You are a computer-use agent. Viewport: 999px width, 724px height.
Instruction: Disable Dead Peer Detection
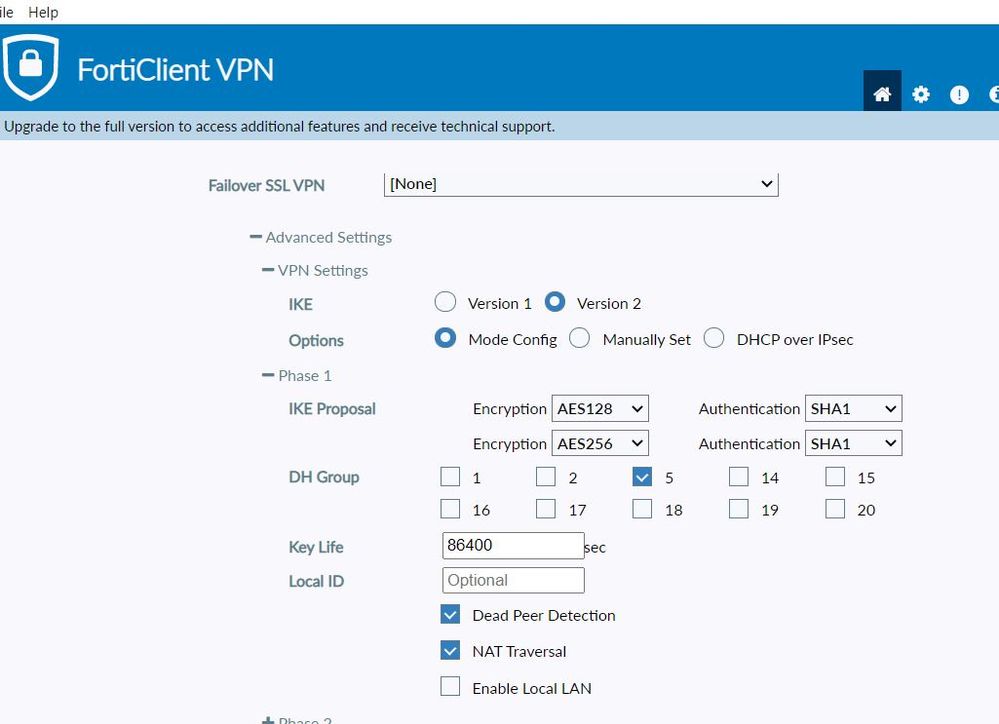point(451,615)
